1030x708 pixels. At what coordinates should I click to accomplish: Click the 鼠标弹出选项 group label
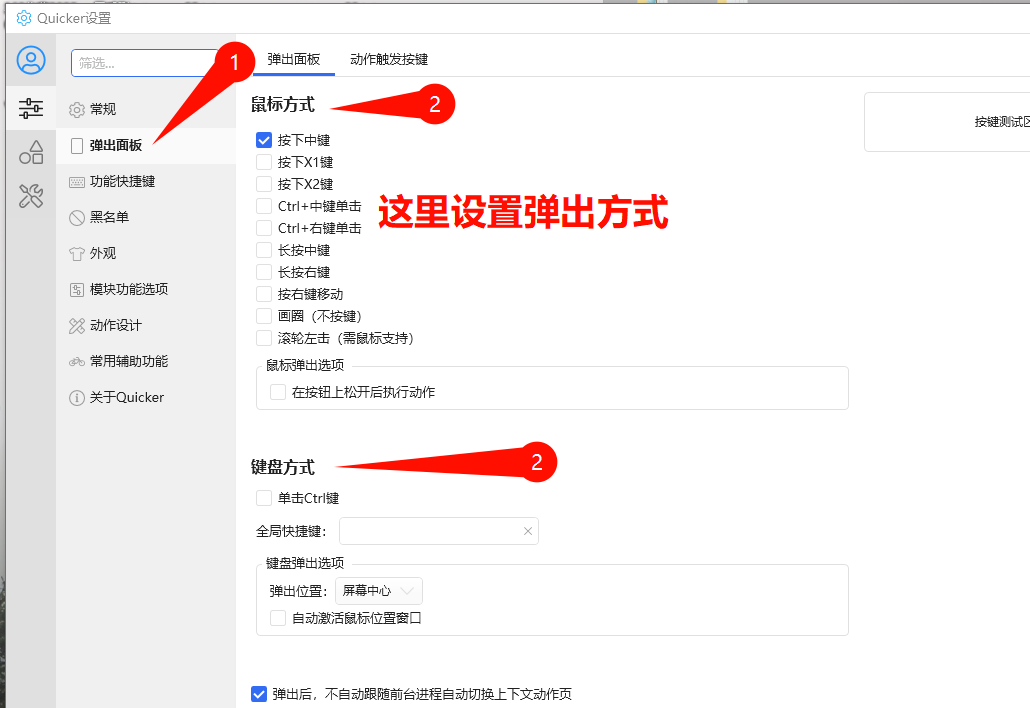(305, 365)
